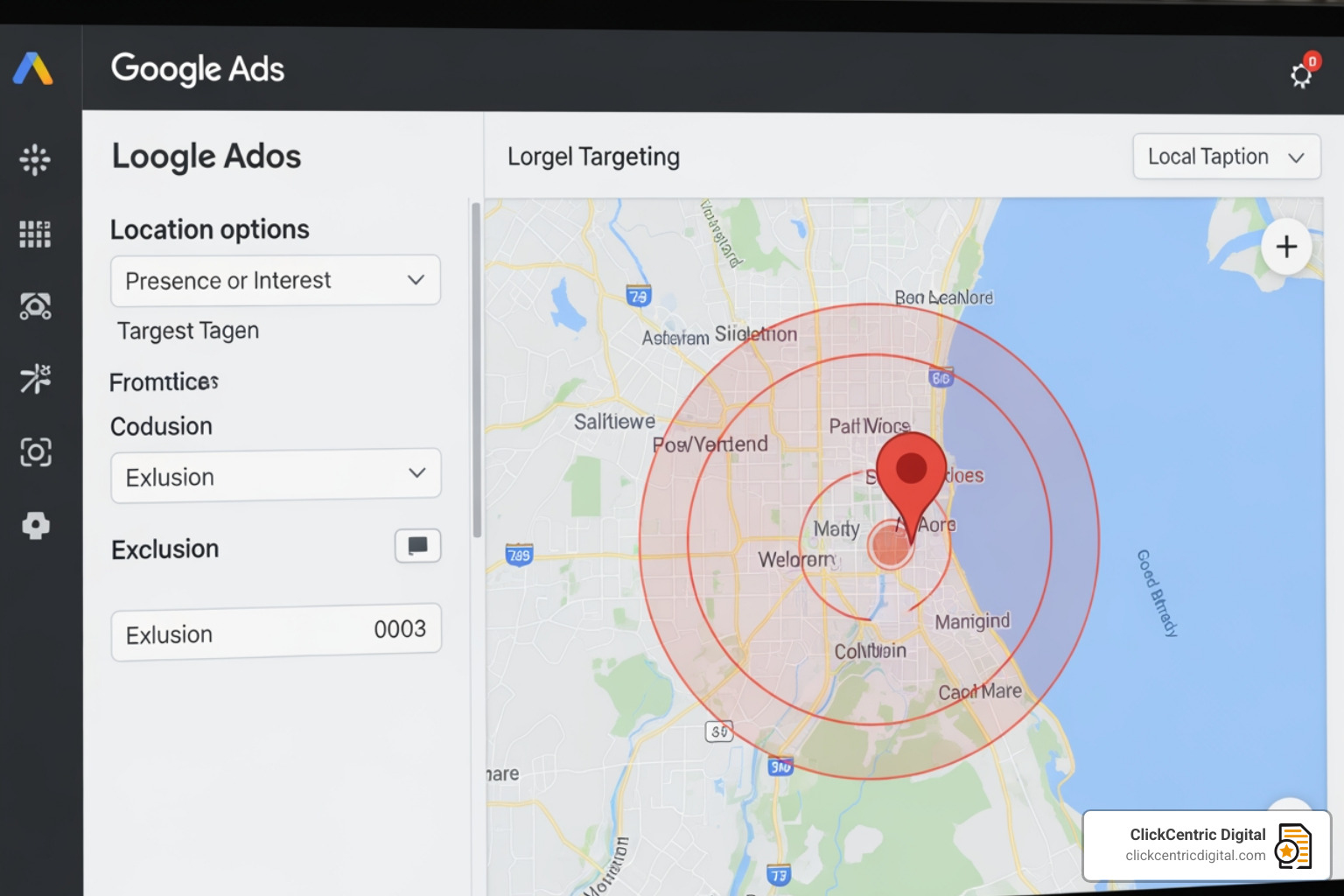Viewport: 1344px width, 896px height.
Task: Click the Welorern map label
Action: click(x=796, y=559)
